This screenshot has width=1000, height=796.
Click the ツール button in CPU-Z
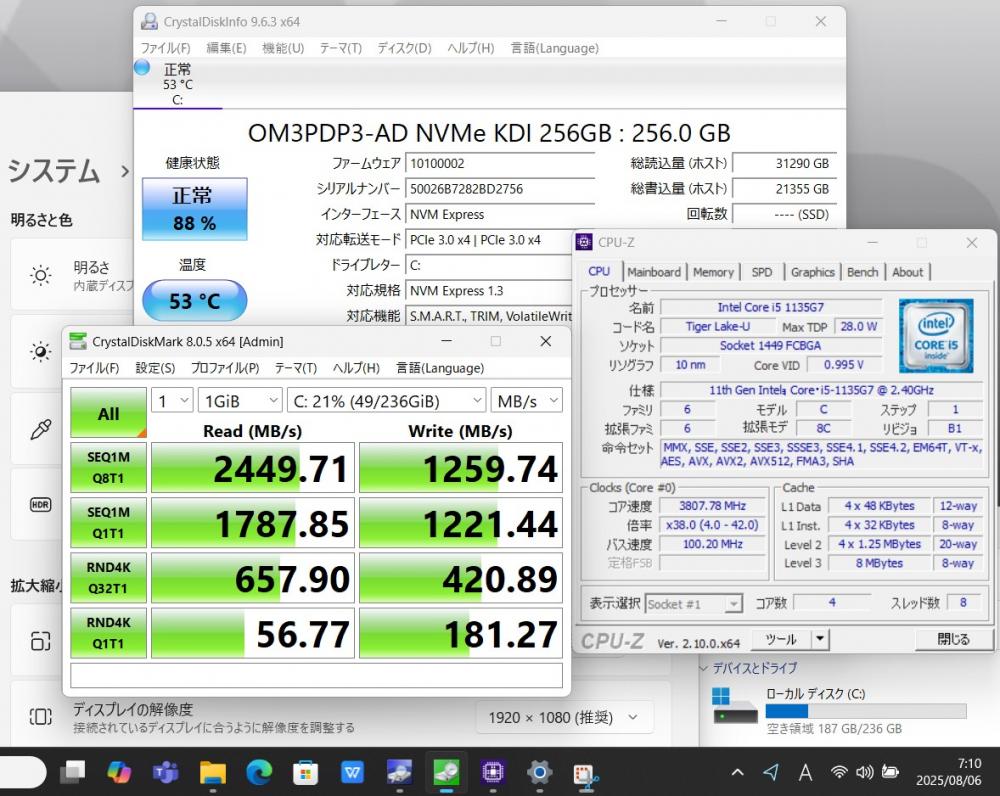(x=781, y=638)
